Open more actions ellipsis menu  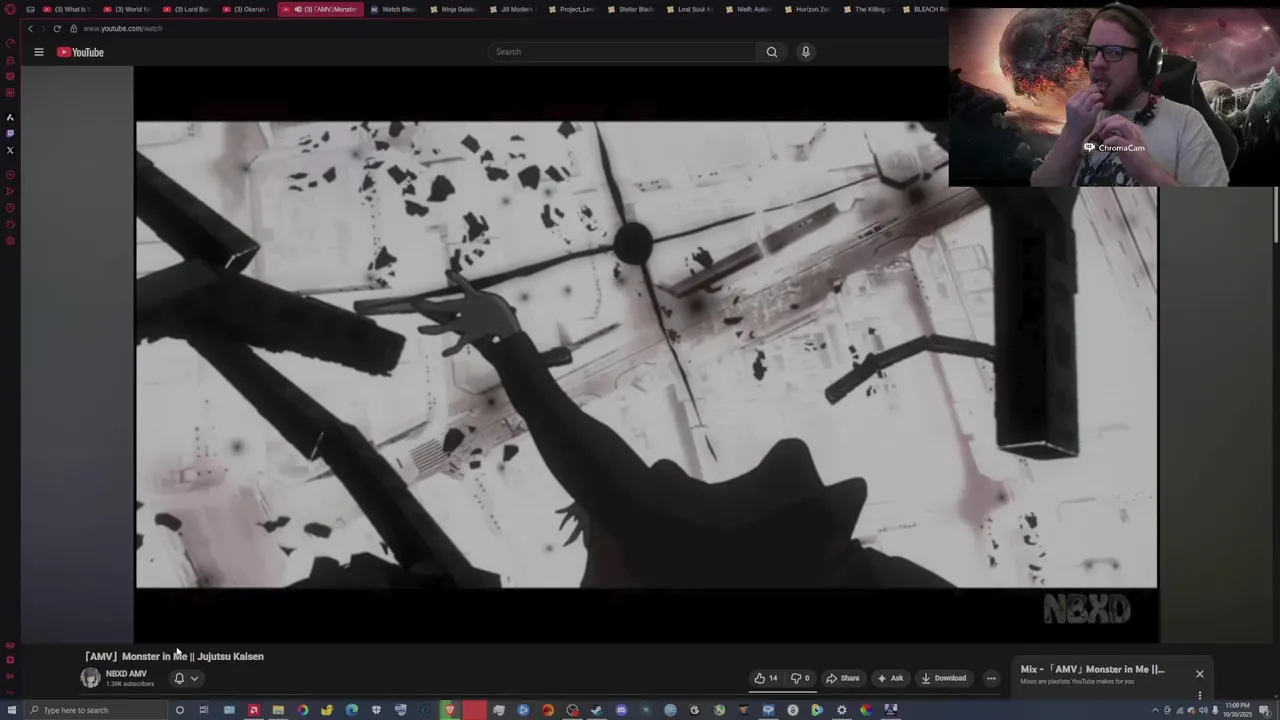coord(991,678)
